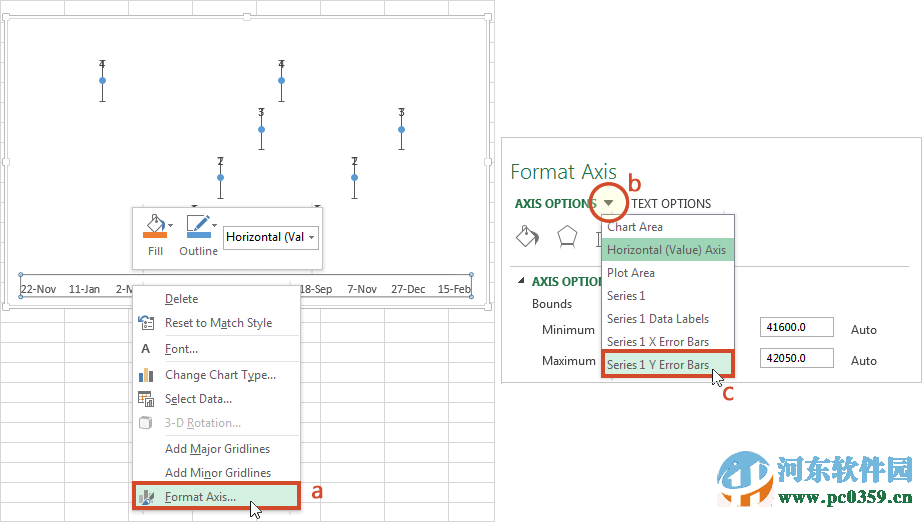The height and width of the screenshot is (522, 922).
Task: Click the Auto button beside Minimum
Action: coord(863,330)
